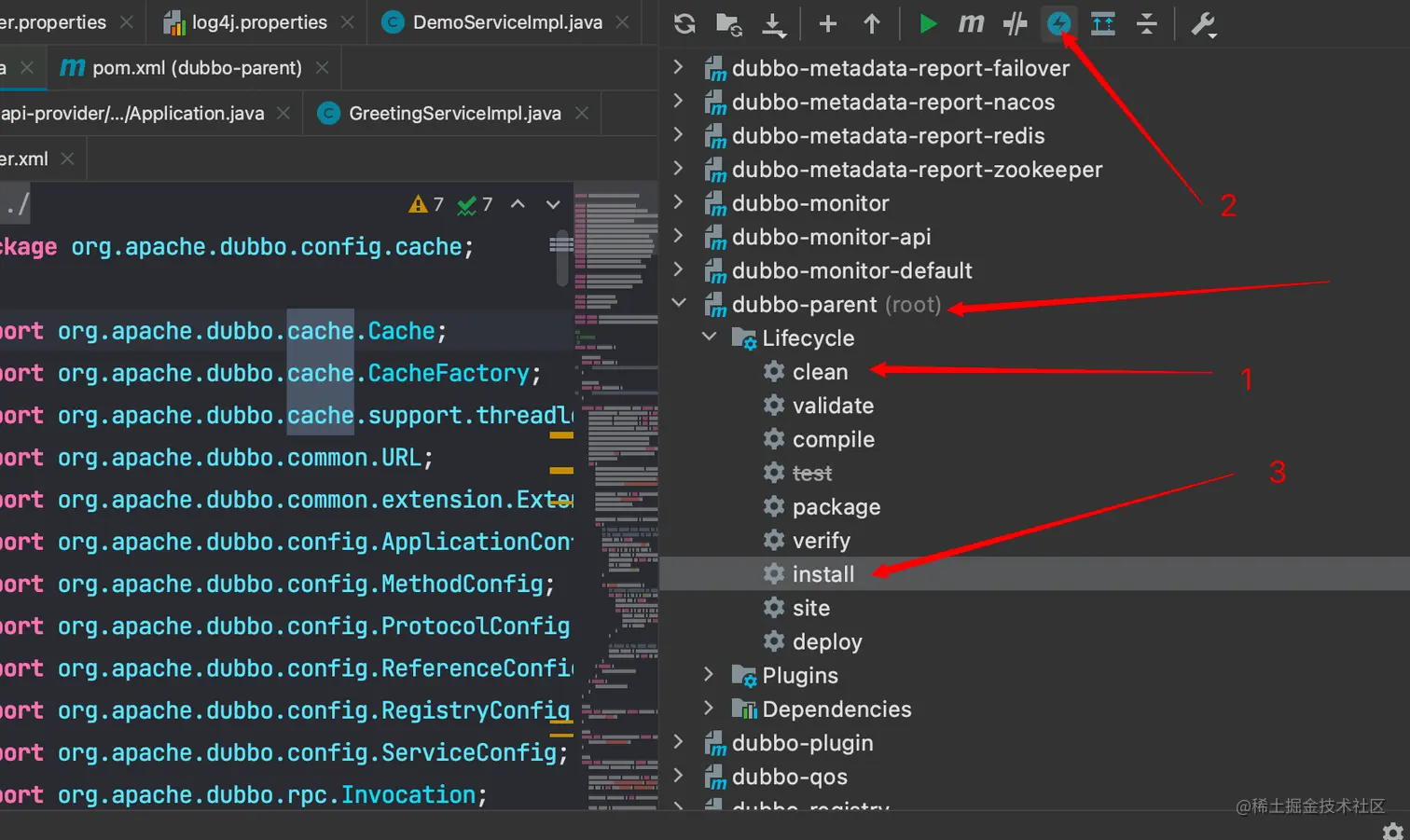Close the er.properties tab

click(x=127, y=22)
